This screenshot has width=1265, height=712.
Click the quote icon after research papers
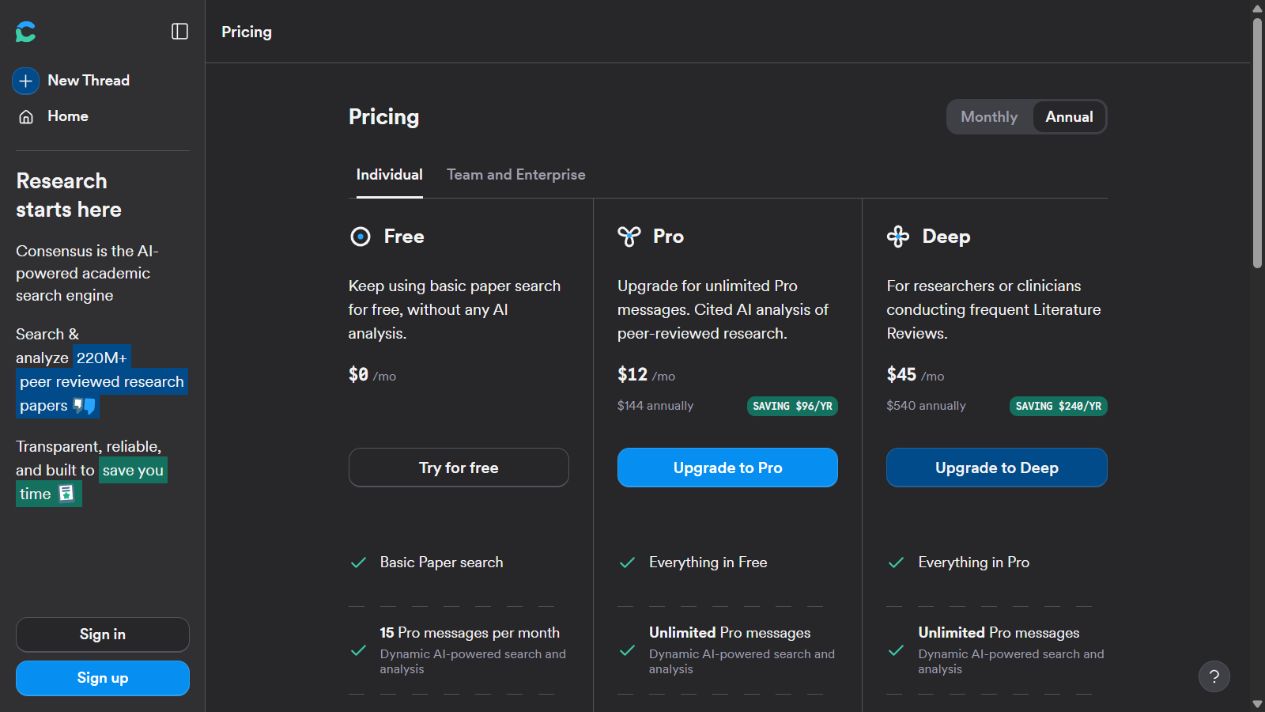85,406
